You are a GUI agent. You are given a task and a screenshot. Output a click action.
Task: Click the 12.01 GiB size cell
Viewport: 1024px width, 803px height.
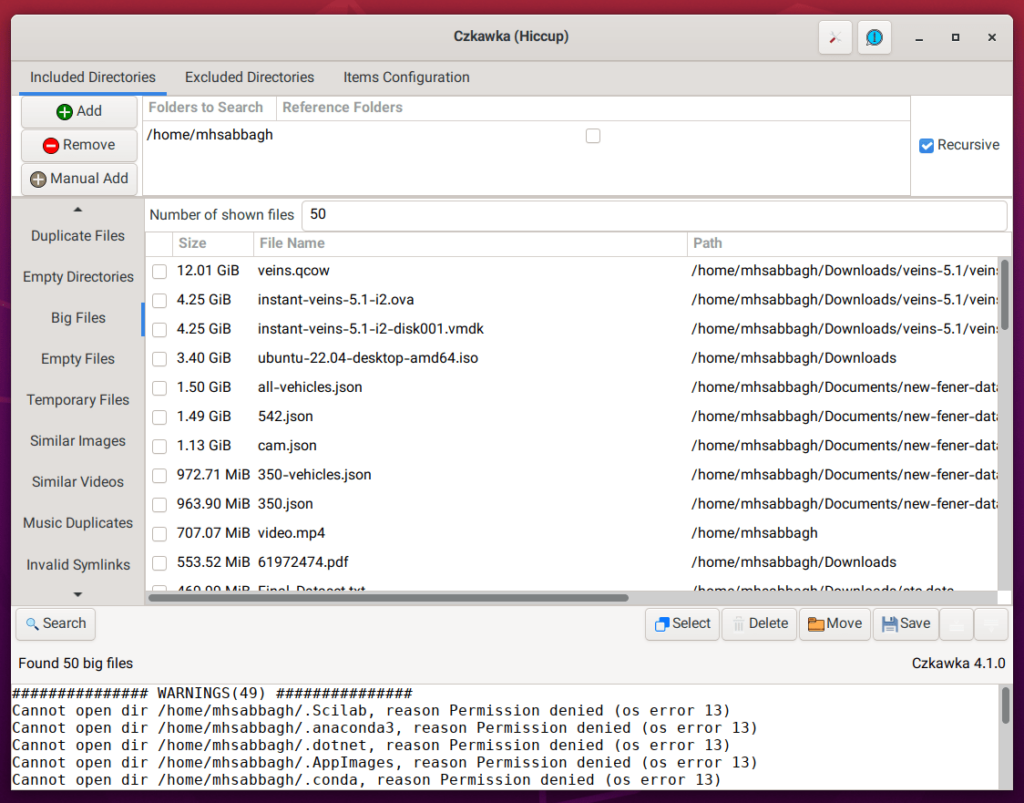point(208,271)
